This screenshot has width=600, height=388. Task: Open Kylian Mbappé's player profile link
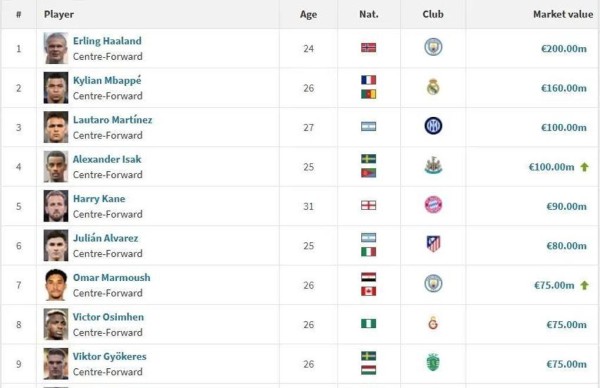[107, 81]
